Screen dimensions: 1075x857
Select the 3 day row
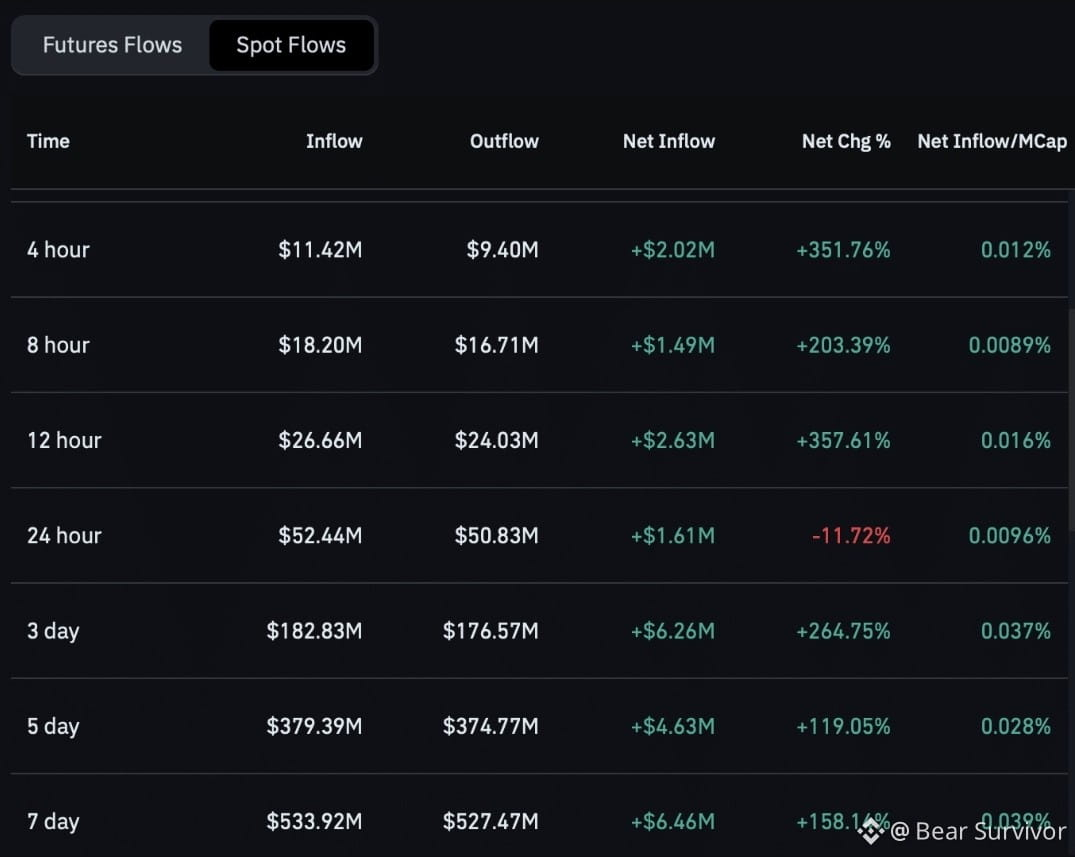coord(539,631)
